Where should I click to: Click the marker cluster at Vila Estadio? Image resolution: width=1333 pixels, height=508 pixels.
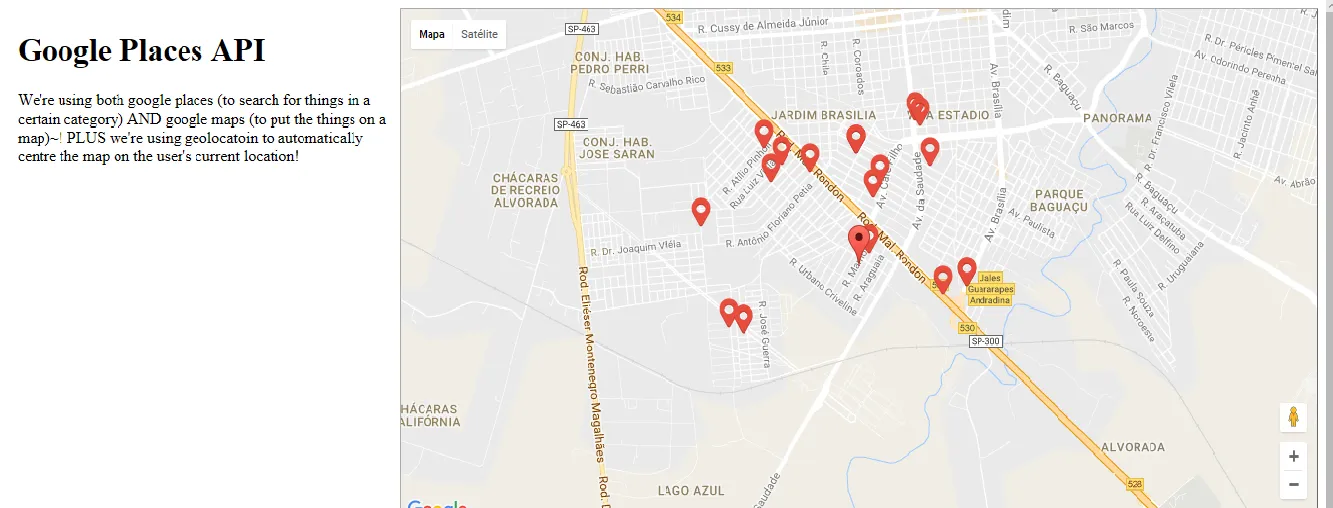point(917,107)
